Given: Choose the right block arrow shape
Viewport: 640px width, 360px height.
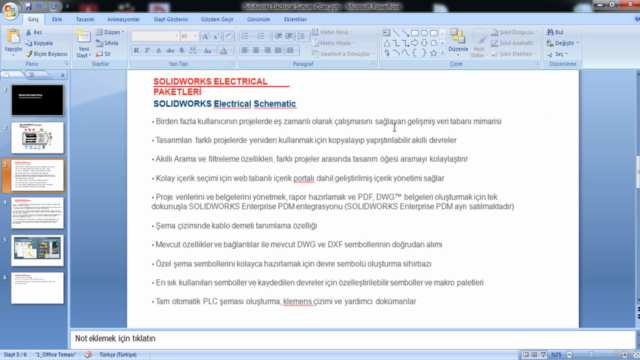Looking at the screenshot, I should click(415, 43).
